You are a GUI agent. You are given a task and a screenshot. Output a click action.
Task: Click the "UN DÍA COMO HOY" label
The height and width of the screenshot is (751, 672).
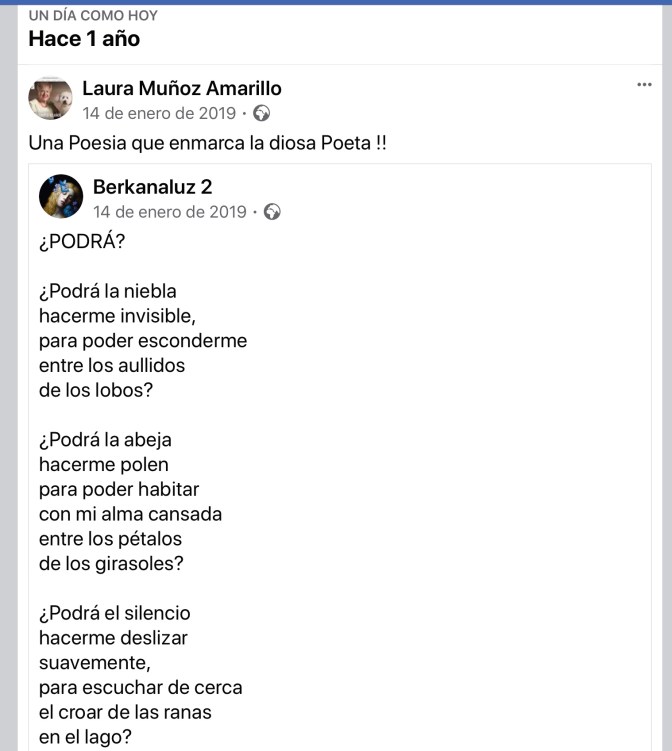(93, 16)
